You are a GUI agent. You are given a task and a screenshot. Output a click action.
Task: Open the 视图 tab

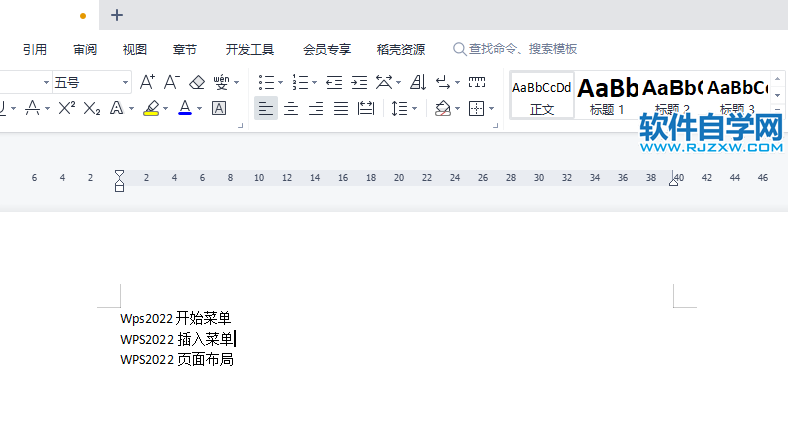click(x=135, y=49)
